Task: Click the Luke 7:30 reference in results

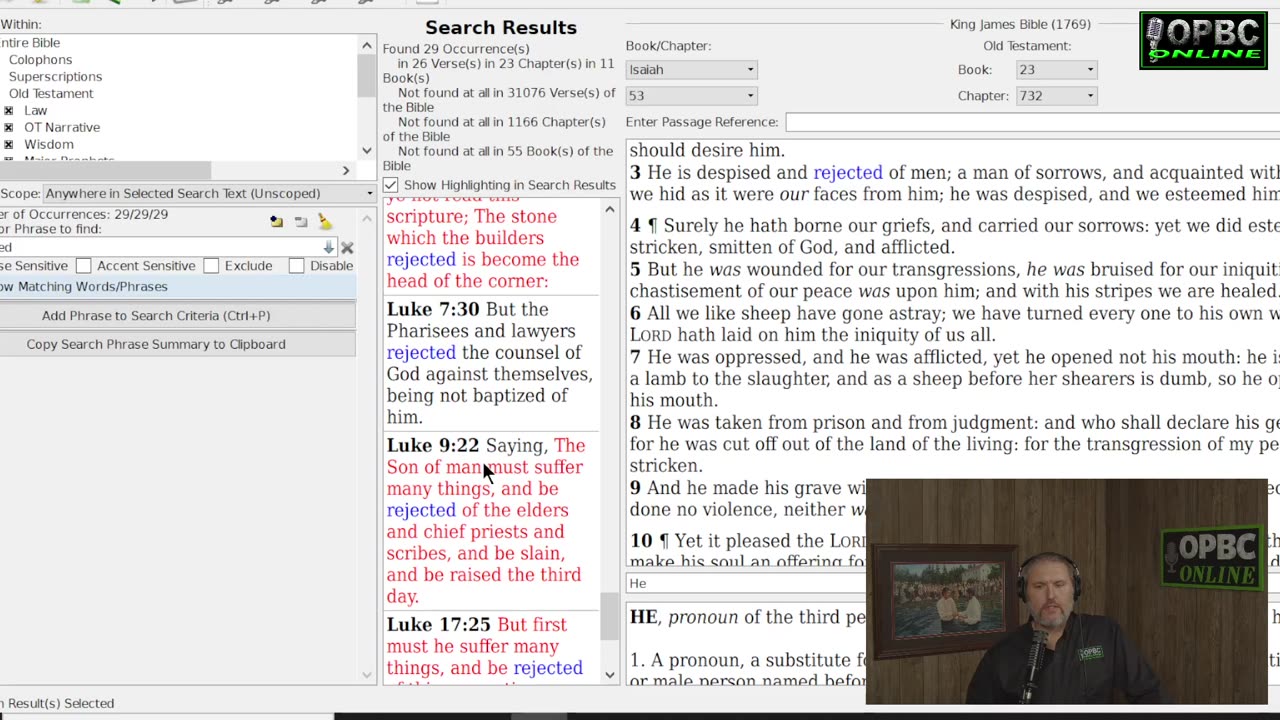Action: point(433,310)
